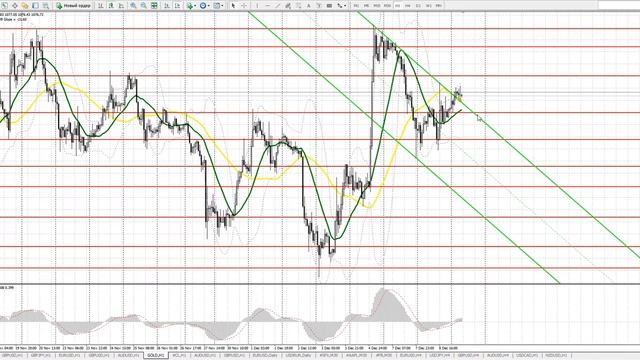Open the EURUSD,Daily chart tab

pyautogui.click(x=264, y=356)
